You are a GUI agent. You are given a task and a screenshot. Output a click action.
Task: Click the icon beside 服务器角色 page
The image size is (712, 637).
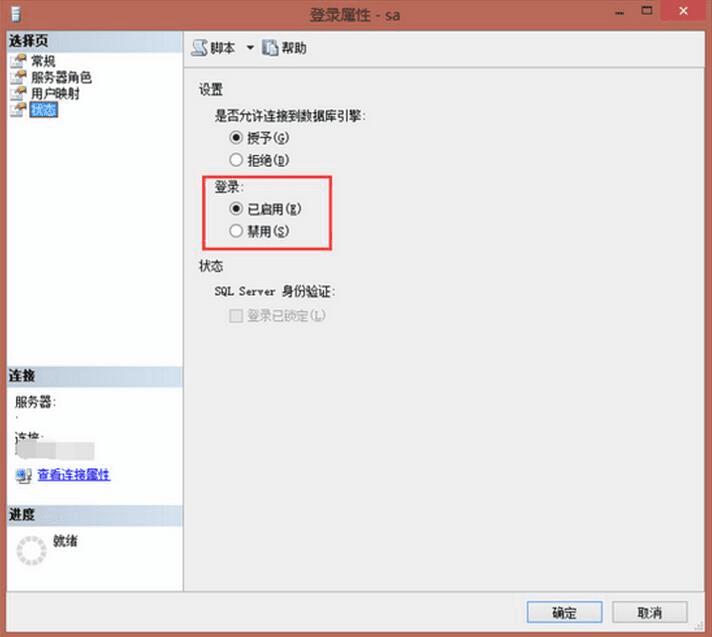tap(19, 77)
